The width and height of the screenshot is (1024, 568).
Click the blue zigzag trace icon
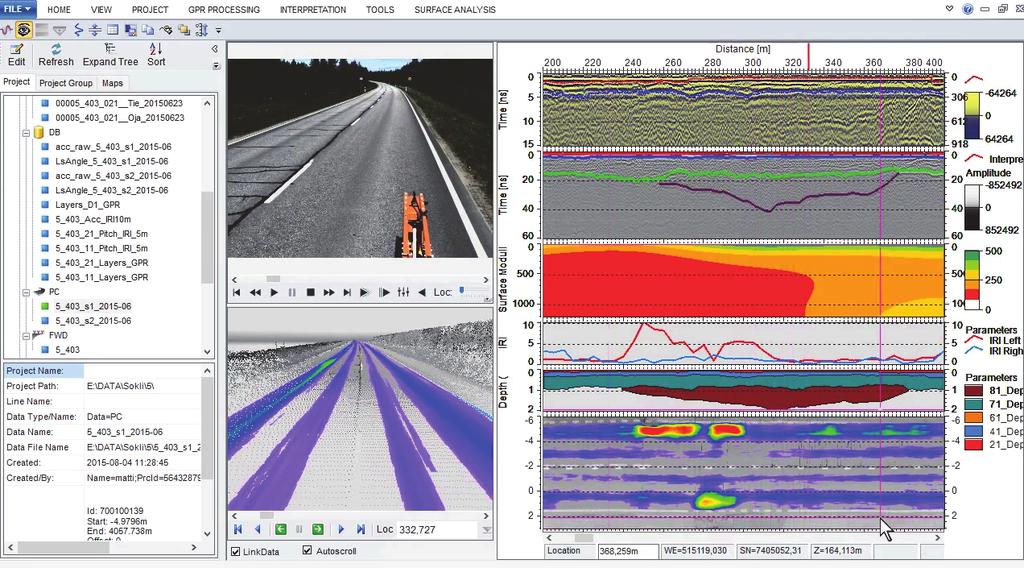[78, 30]
